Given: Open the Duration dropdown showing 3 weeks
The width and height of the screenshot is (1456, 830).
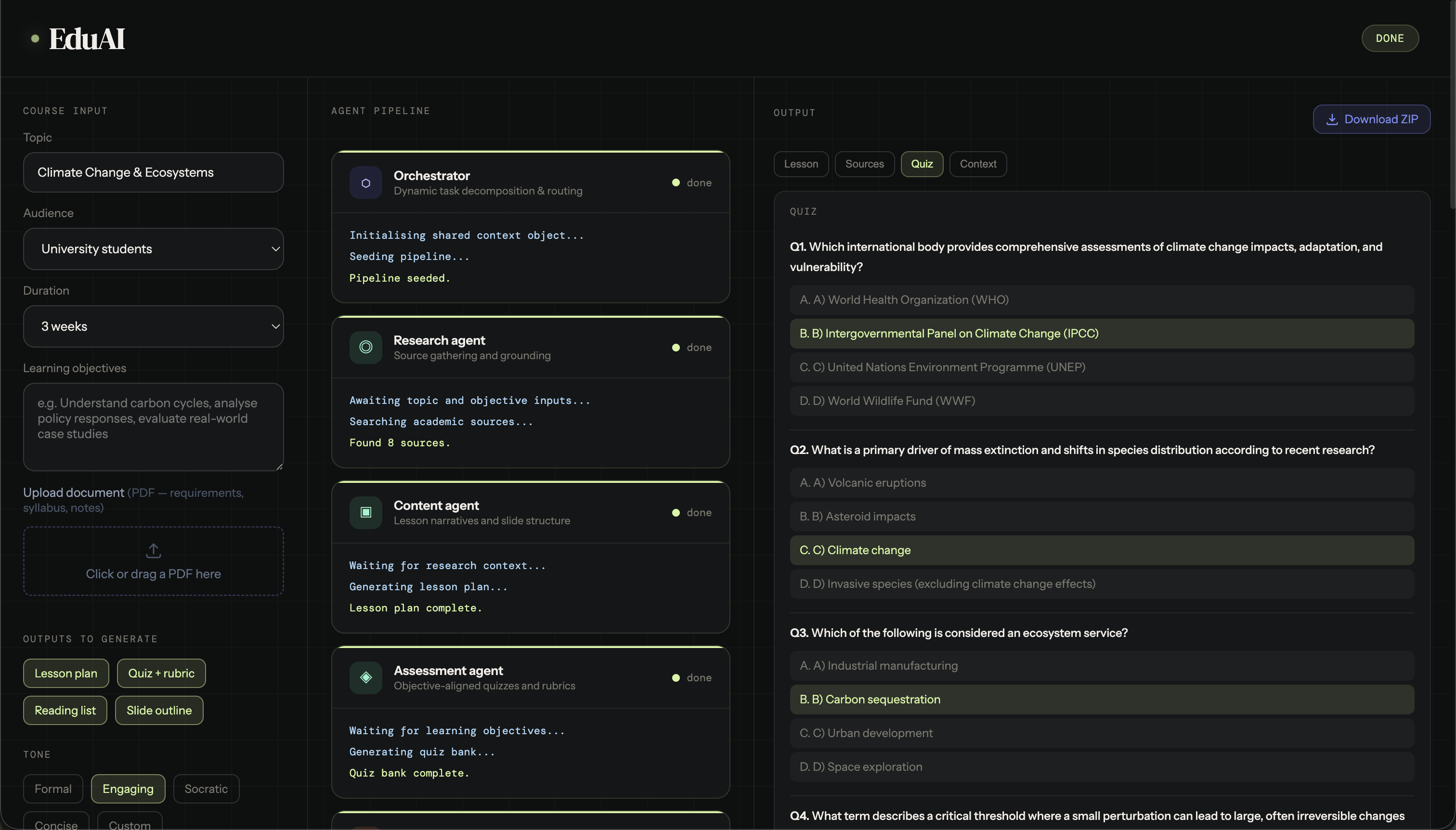Looking at the screenshot, I should point(154,326).
